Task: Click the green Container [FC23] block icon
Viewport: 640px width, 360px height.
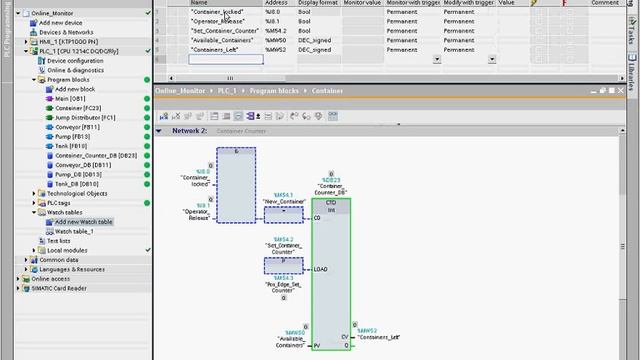Action: tap(49, 108)
